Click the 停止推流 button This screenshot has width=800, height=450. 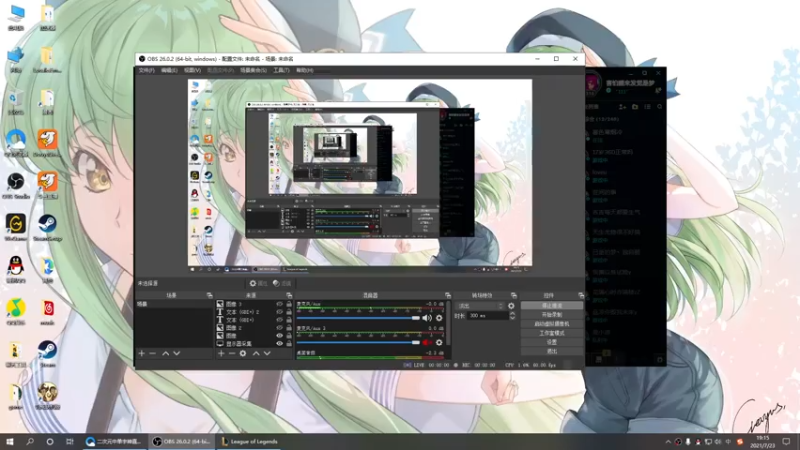tap(552, 306)
